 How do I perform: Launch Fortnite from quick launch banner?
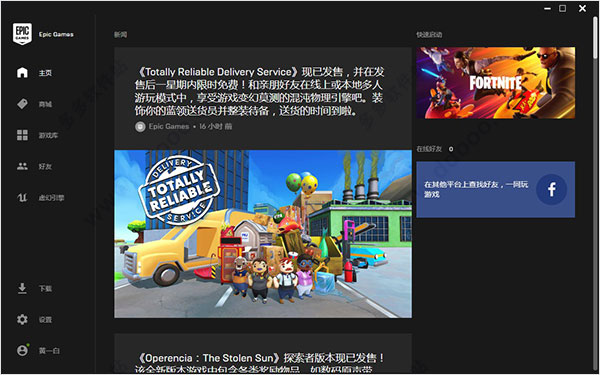(x=496, y=83)
